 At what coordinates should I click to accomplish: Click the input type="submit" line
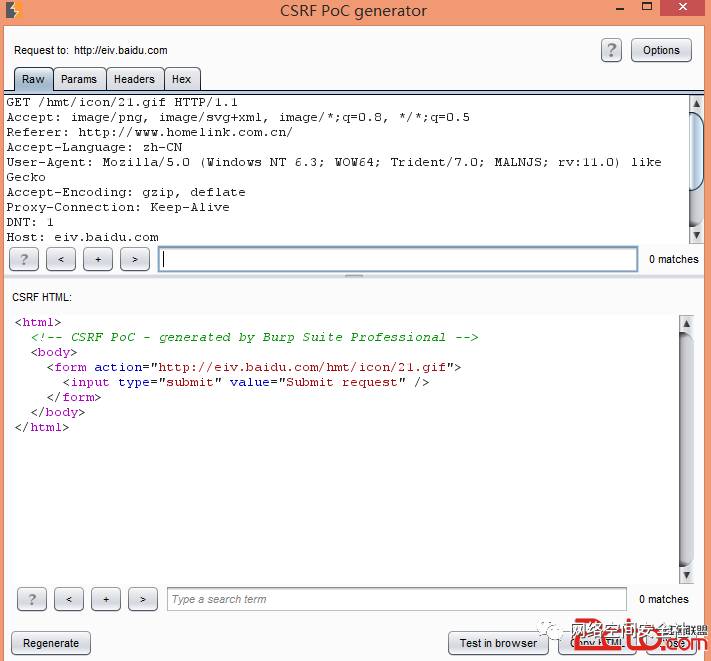pos(246,382)
